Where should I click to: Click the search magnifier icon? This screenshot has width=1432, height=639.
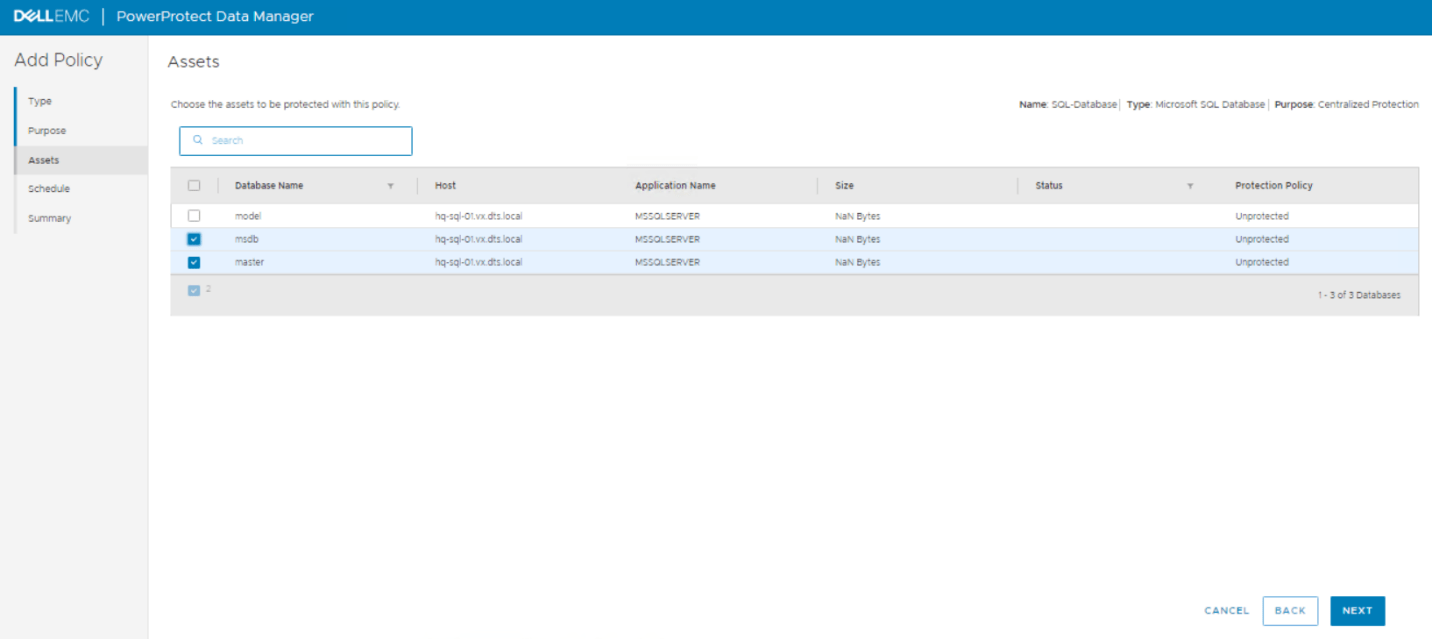pyautogui.click(x=198, y=140)
